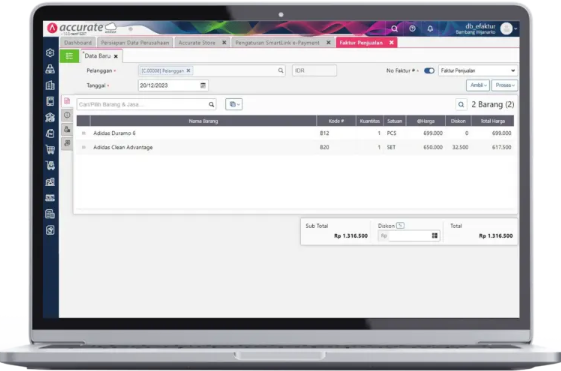Click the Diskon calculator grid icon
561x371 pixels.
click(x=434, y=235)
